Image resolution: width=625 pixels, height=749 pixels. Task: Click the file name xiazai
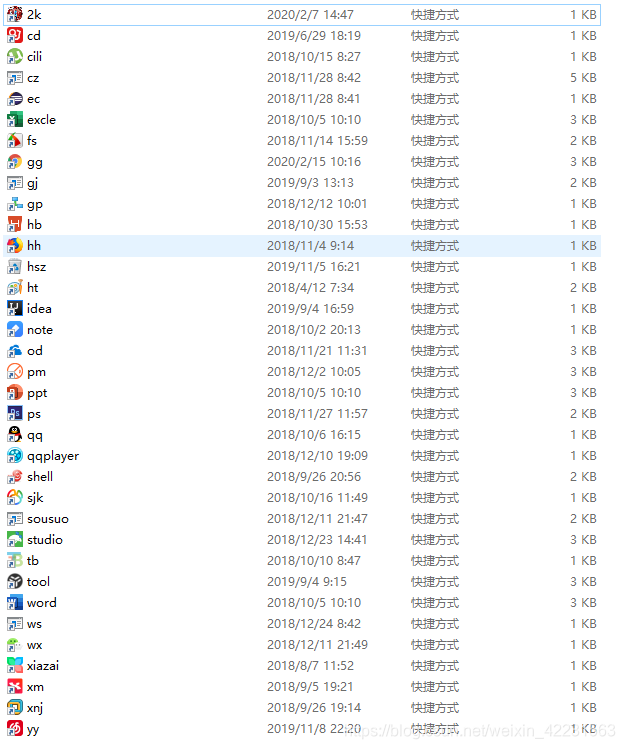point(43,666)
